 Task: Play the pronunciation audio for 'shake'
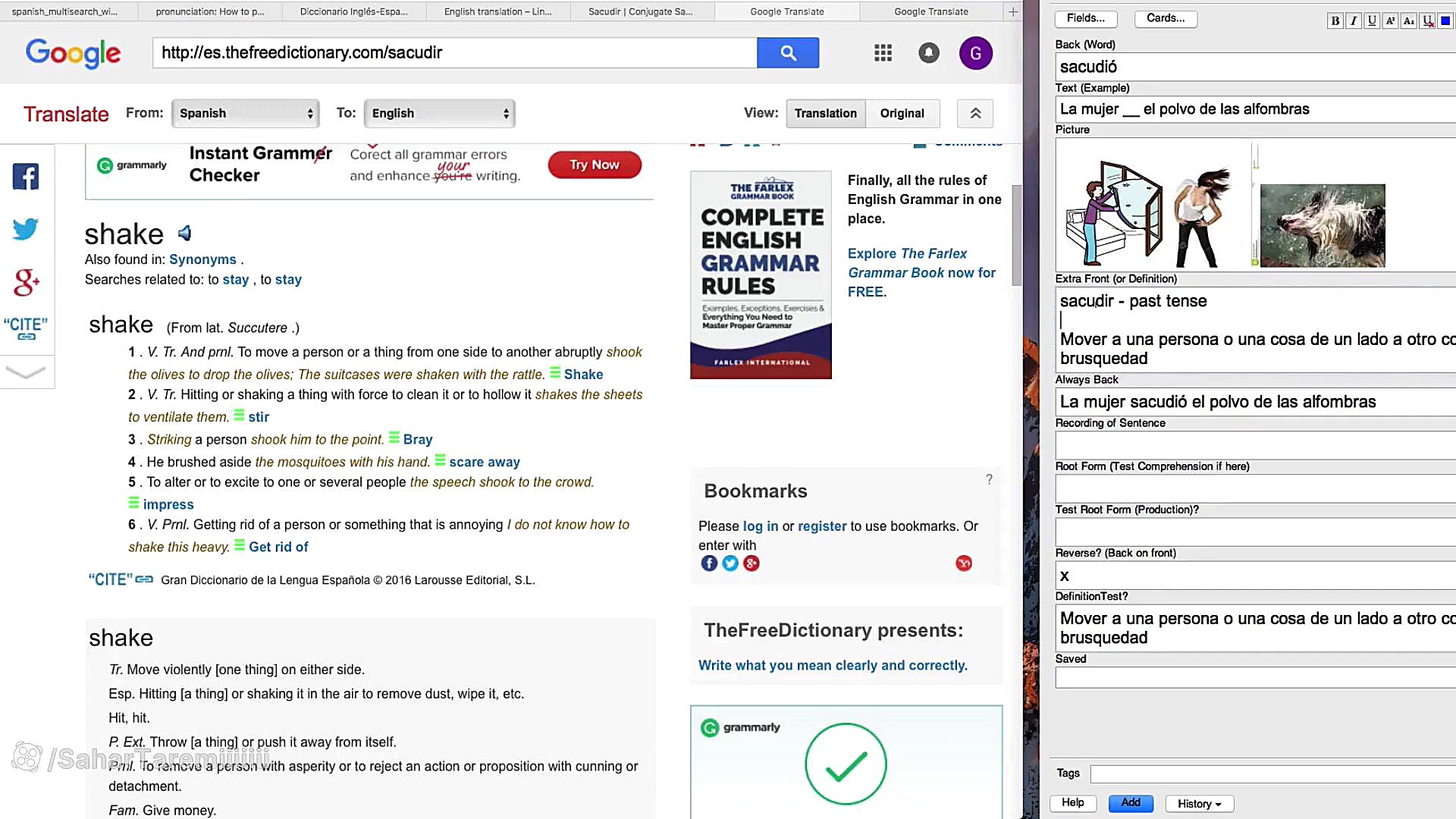184,233
